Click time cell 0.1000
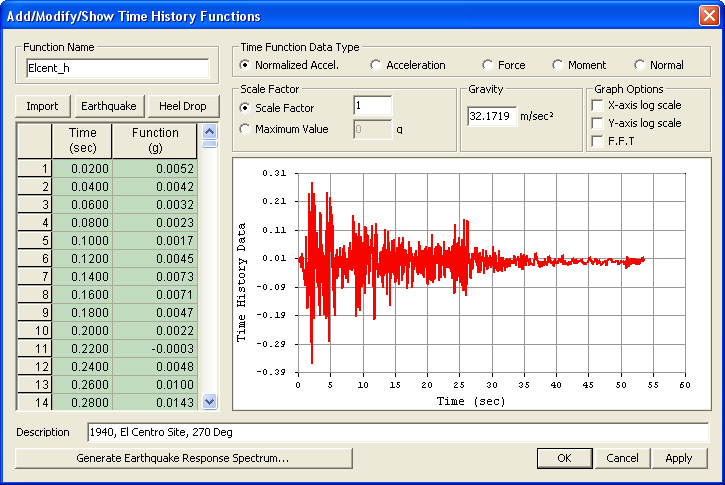725x485 pixels. [x=82, y=240]
